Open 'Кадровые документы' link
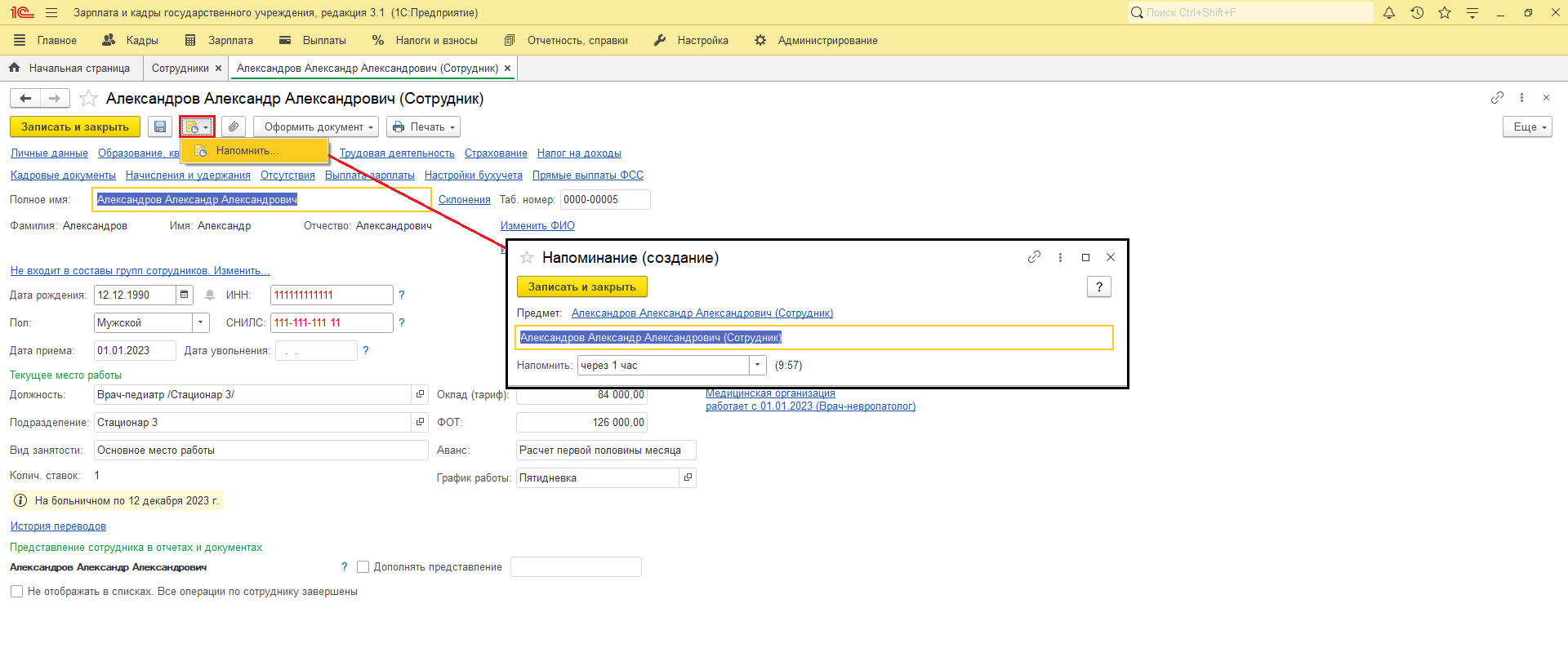 pos(63,175)
